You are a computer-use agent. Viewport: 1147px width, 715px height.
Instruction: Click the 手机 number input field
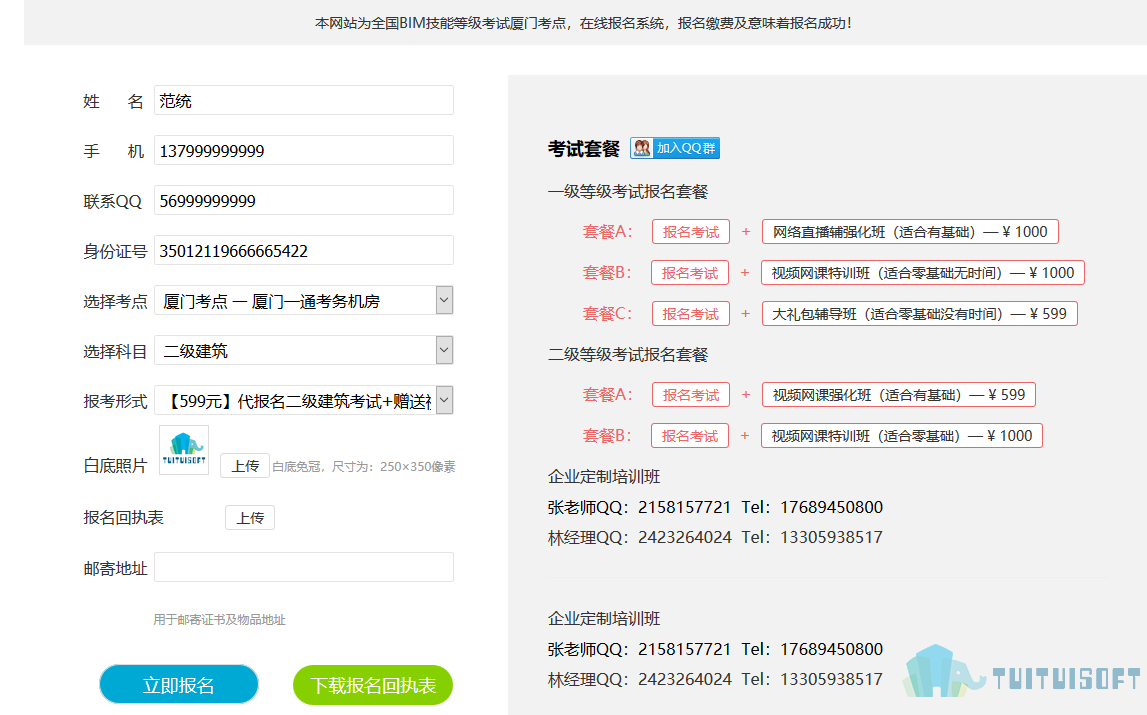pyautogui.click(x=304, y=150)
